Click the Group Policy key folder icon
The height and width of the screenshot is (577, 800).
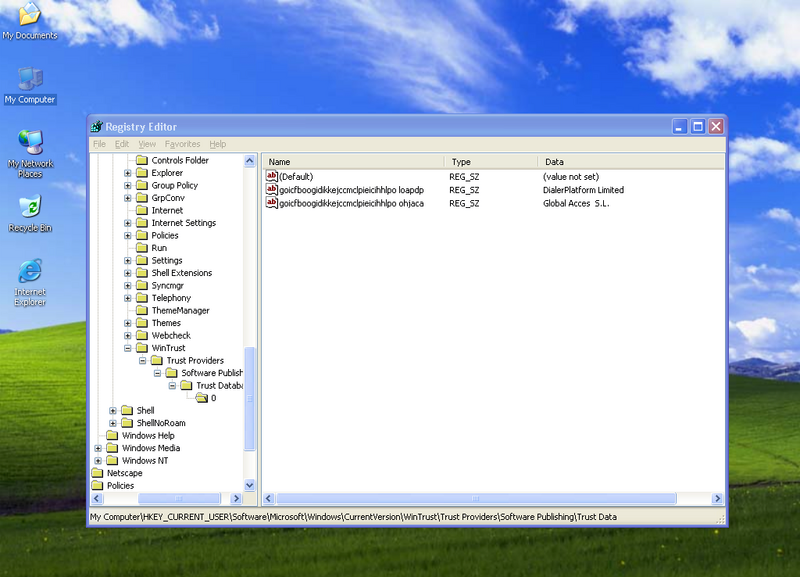(142, 185)
